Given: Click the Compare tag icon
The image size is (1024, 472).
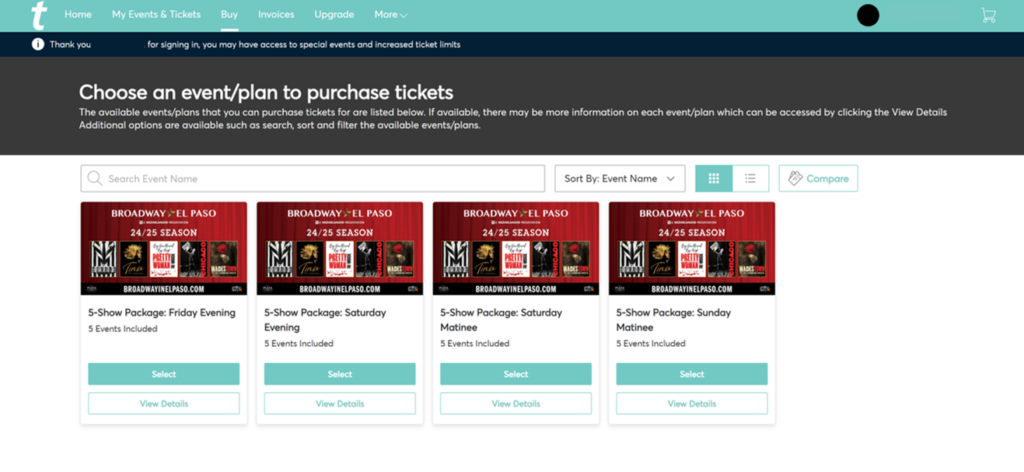Looking at the screenshot, I should click(795, 179).
